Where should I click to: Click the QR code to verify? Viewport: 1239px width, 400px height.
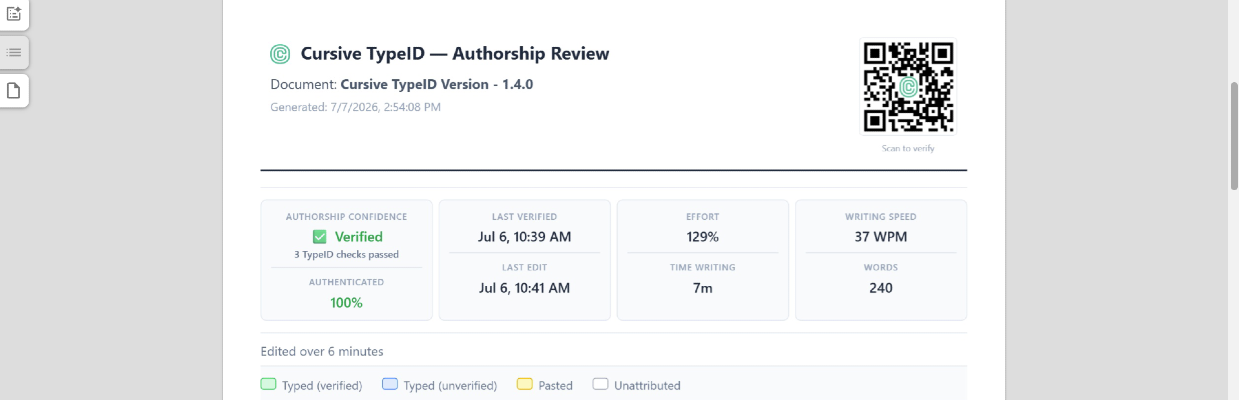(x=908, y=86)
